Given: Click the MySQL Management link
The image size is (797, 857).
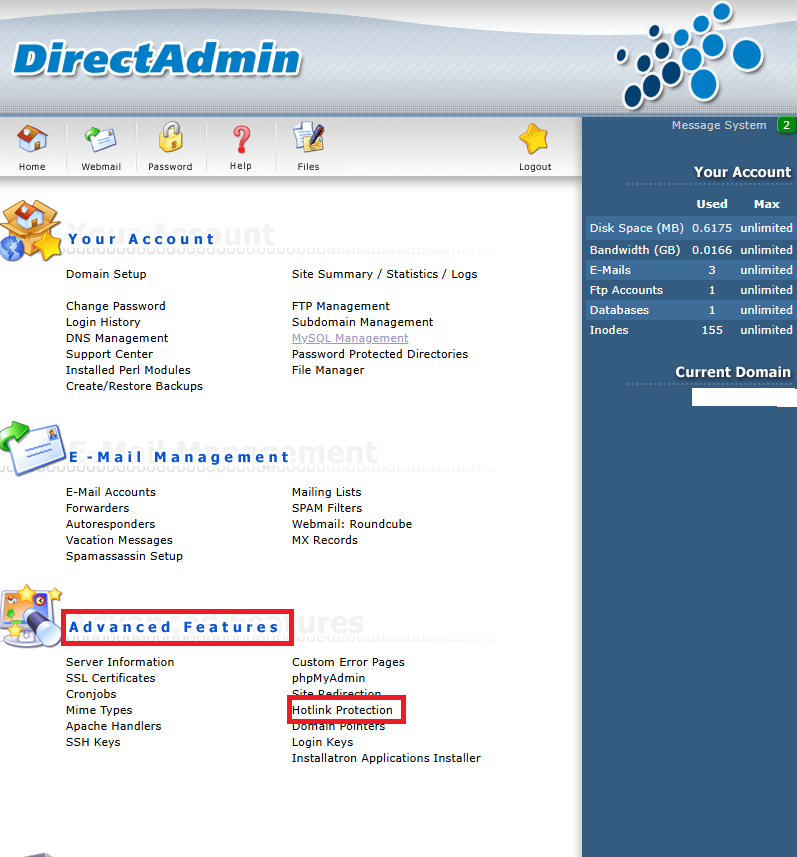Looking at the screenshot, I should click(350, 338).
